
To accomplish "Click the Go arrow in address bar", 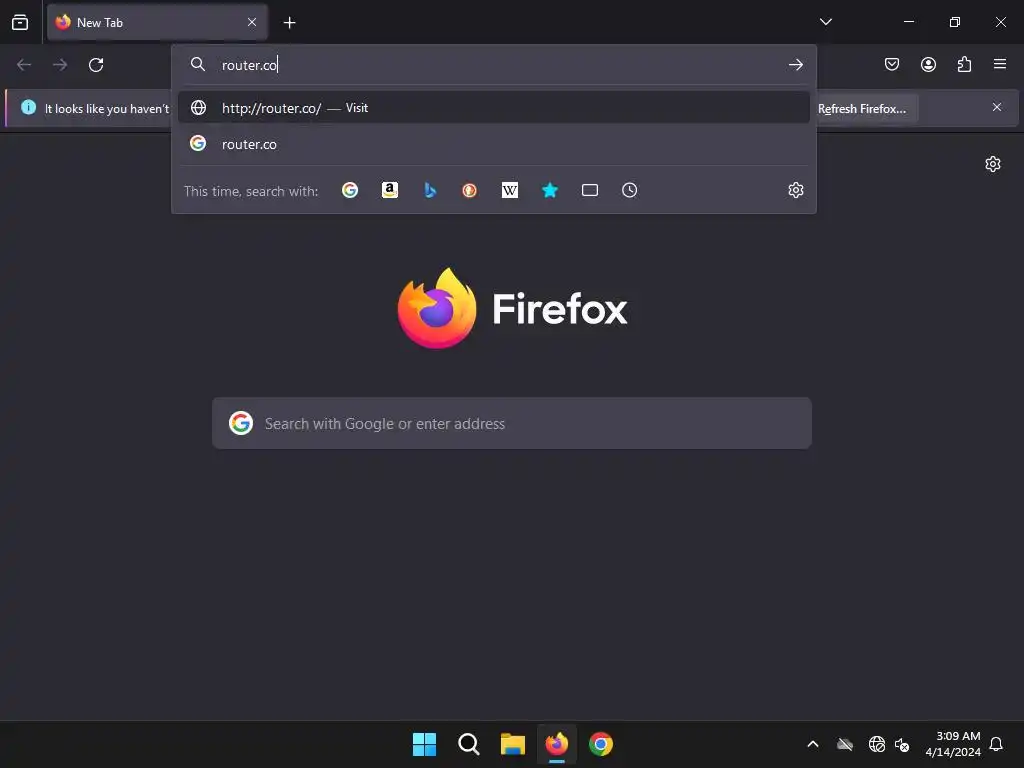I will point(795,65).
